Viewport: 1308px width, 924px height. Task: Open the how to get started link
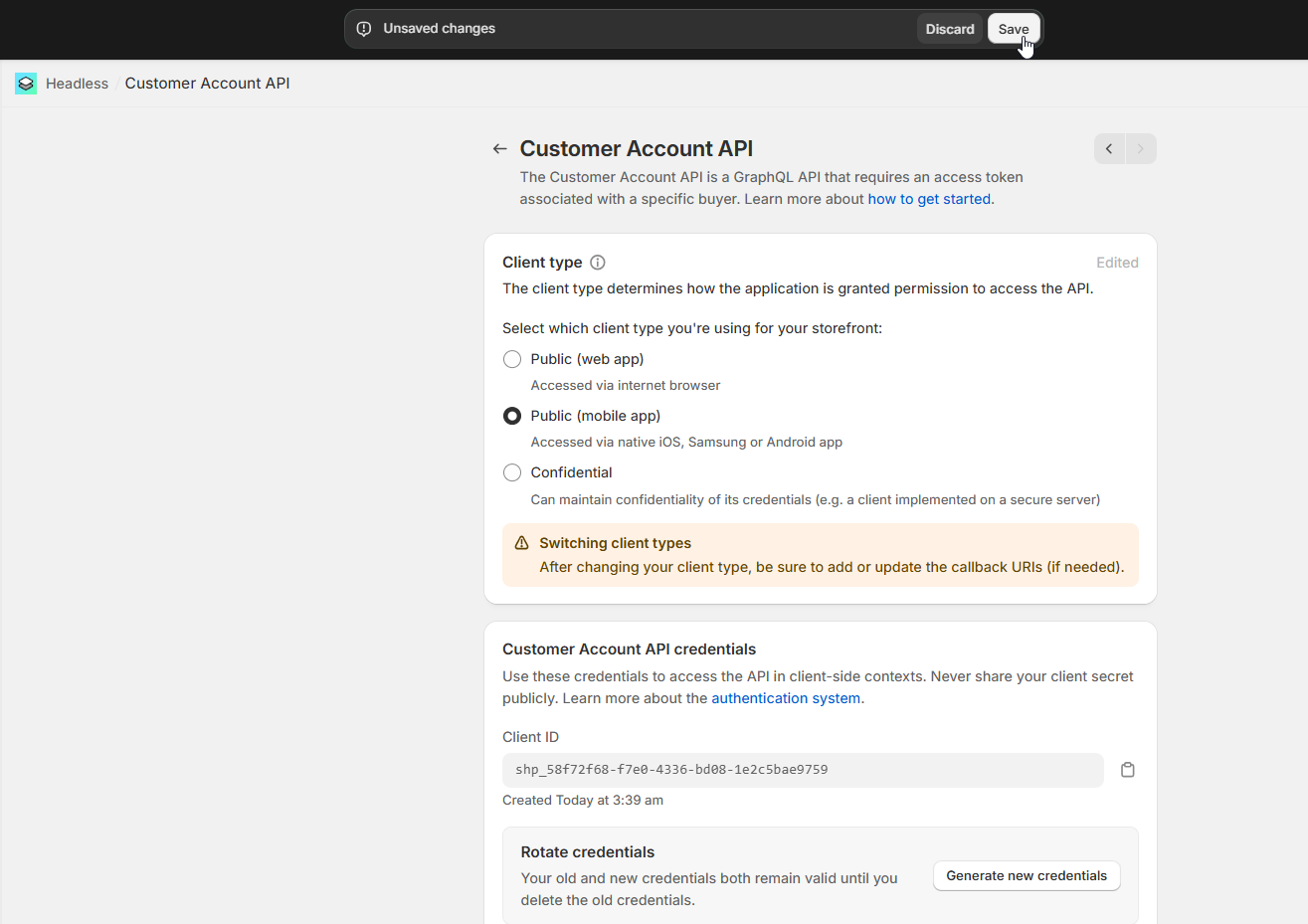(929, 199)
